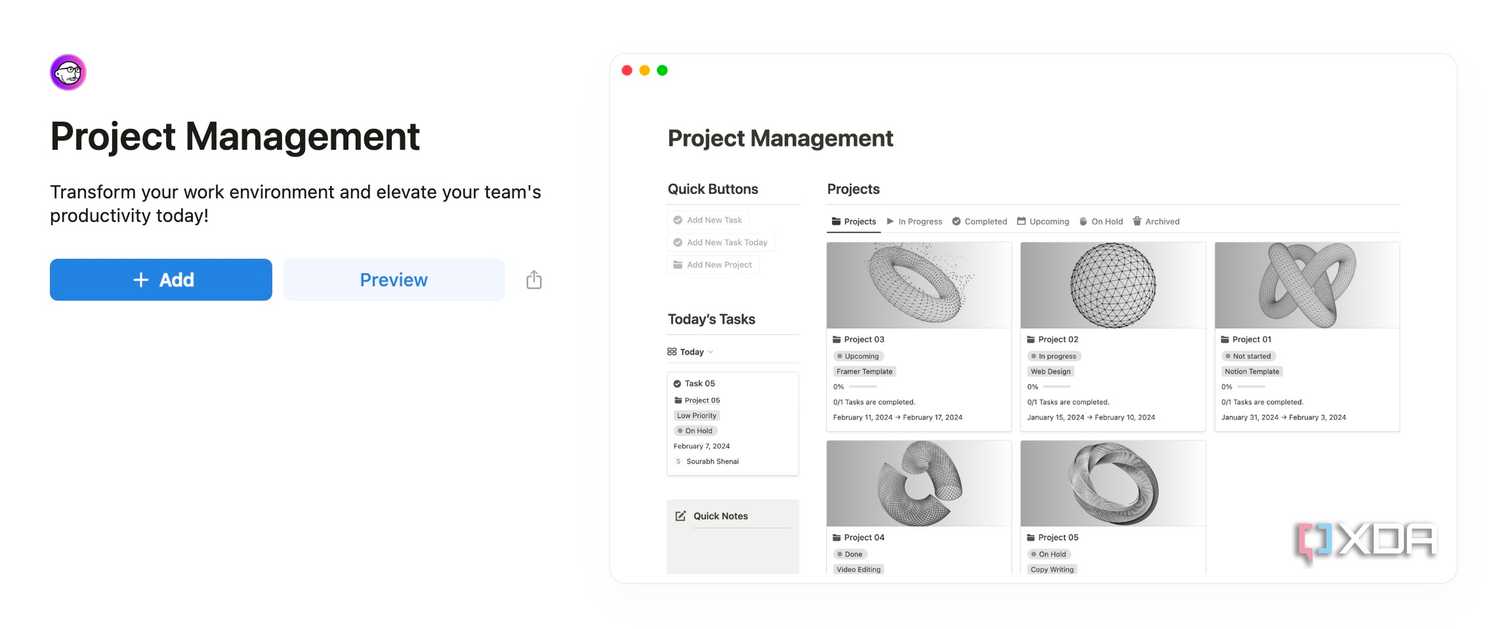Click the Quick Notes heading

click(721, 516)
